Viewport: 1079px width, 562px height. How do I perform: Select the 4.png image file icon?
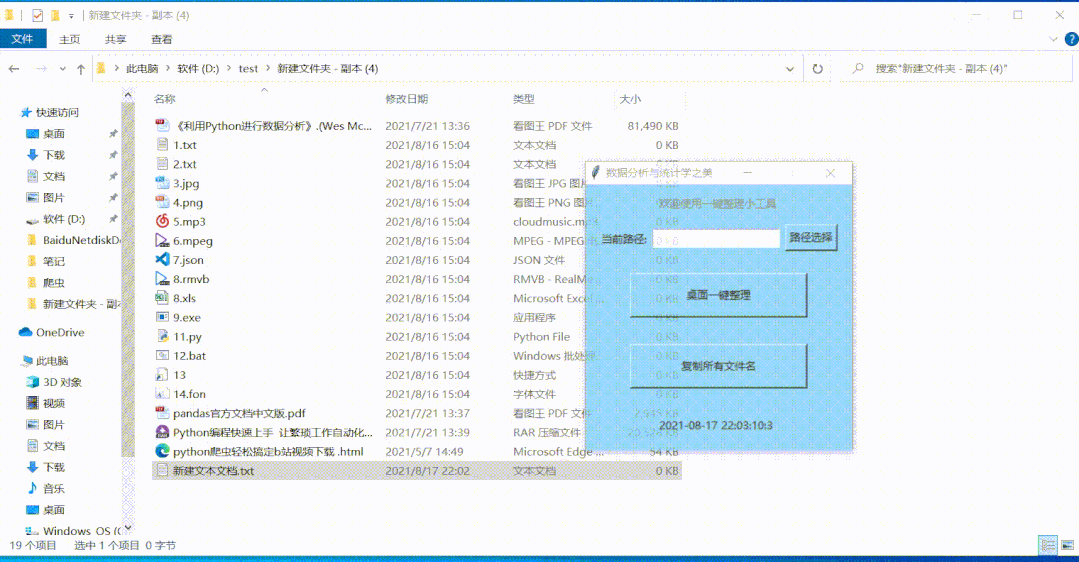pyautogui.click(x=162, y=203)
